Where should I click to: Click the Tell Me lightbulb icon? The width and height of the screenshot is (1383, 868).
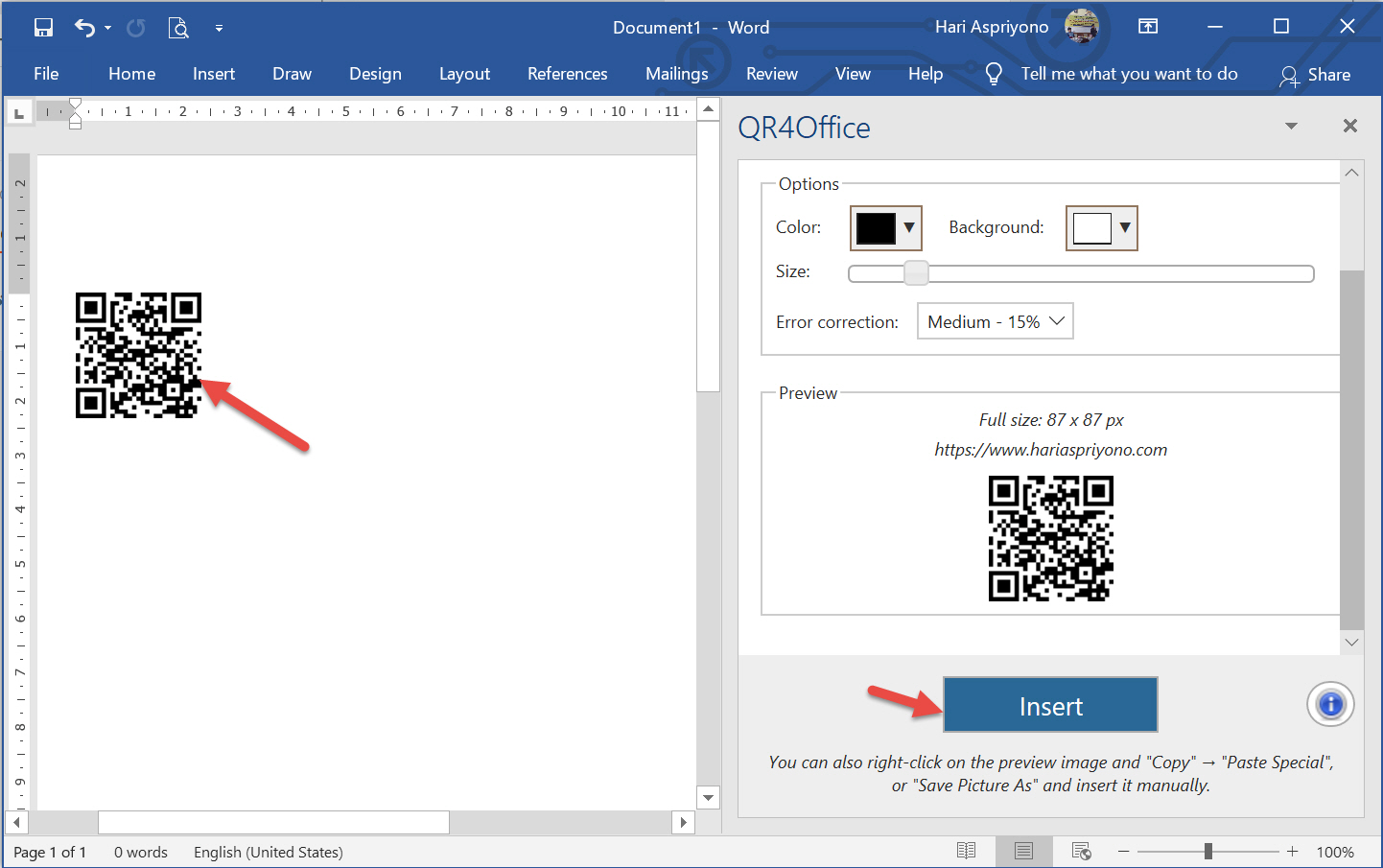994,73
